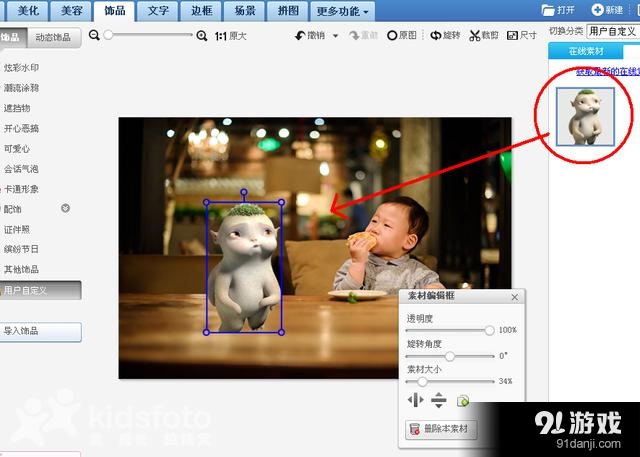Choose the 卡通形象 category
Image resolution: width=640 pixels, height=457 pixels.
pos(21,189)
